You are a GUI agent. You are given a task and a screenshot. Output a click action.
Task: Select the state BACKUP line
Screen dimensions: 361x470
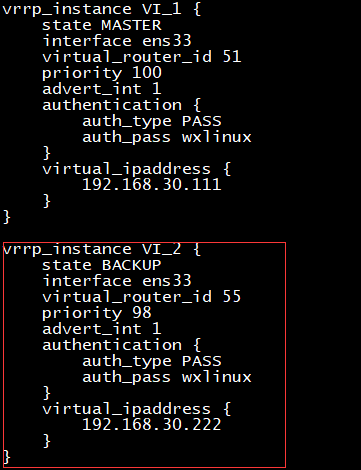(x=102, y=265)
